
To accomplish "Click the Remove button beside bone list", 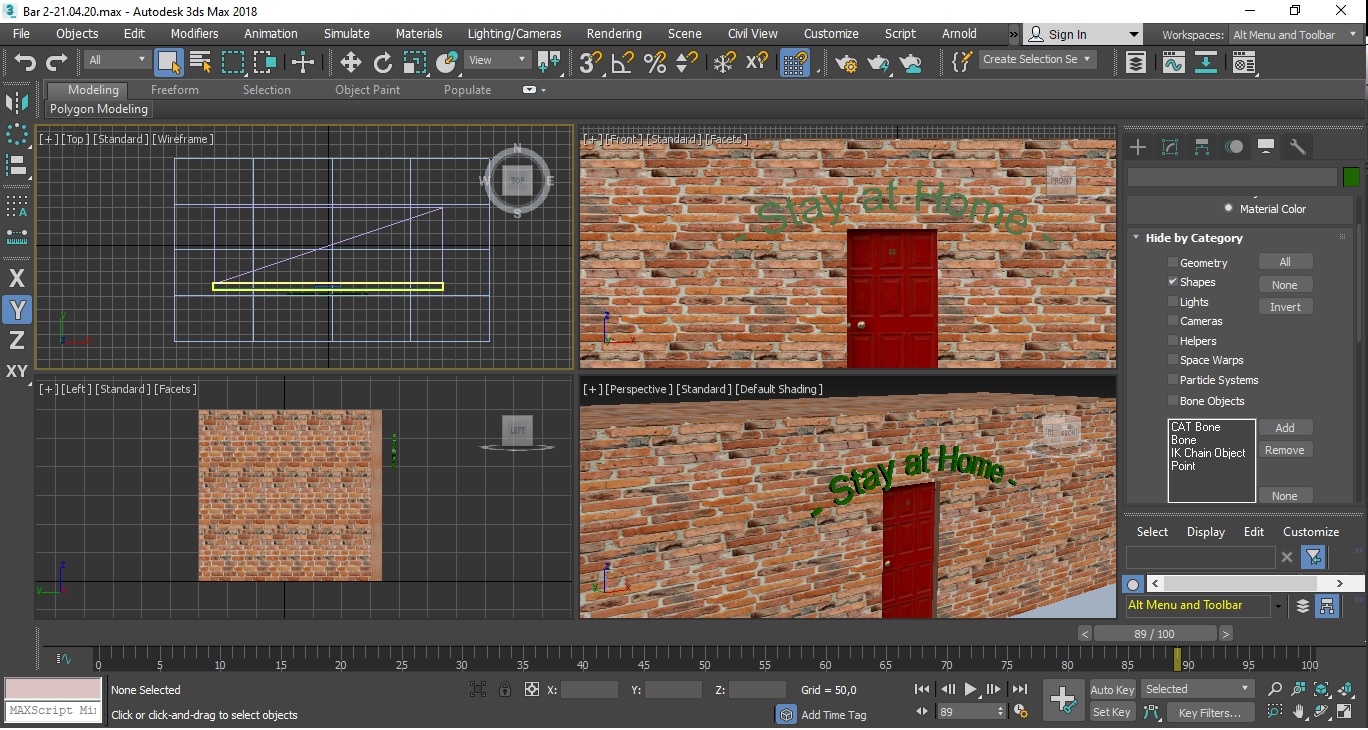I will [x=1285, y=450].
